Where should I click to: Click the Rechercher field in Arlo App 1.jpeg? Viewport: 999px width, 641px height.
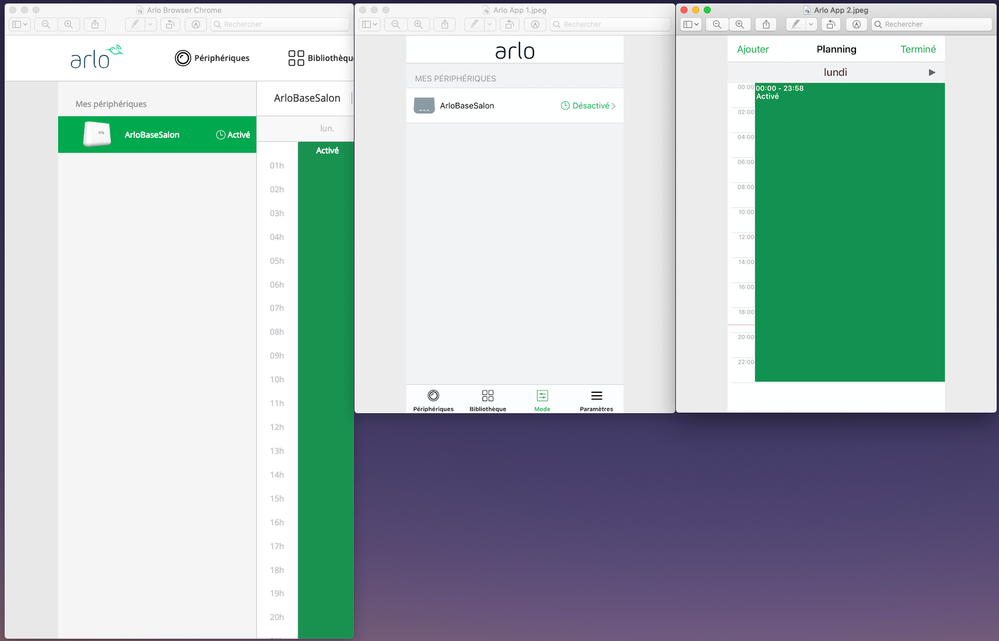pos(610,24)
